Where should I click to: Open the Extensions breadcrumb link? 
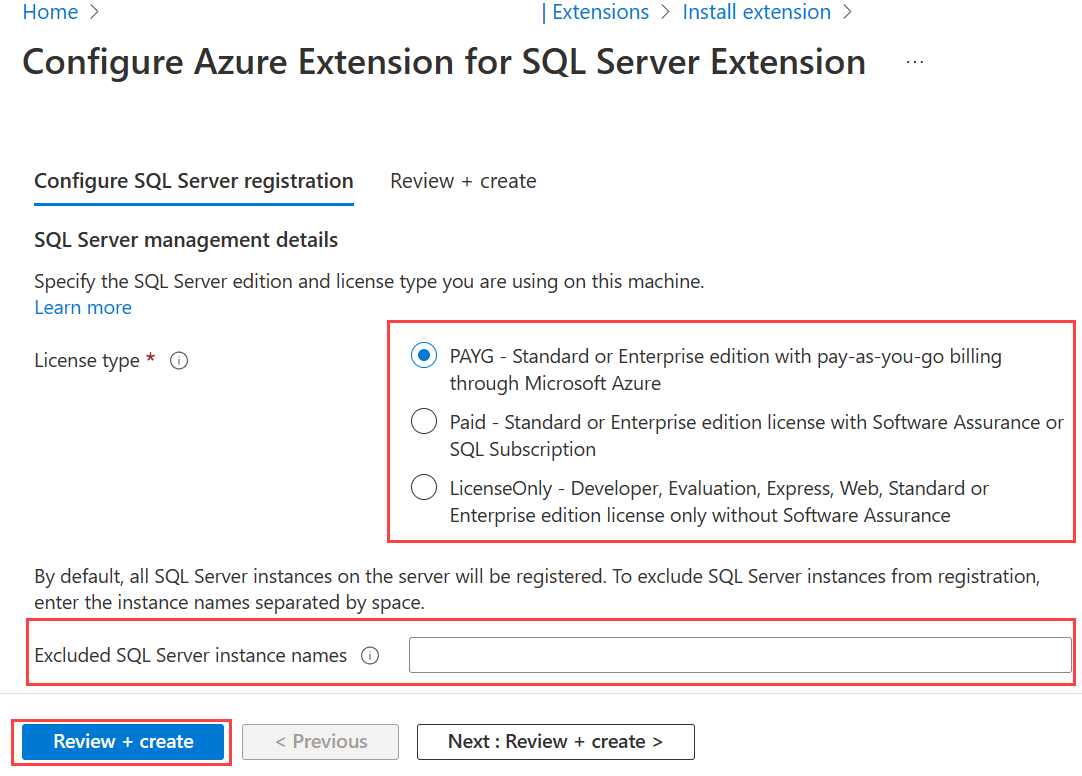click(x=600, y=12)
